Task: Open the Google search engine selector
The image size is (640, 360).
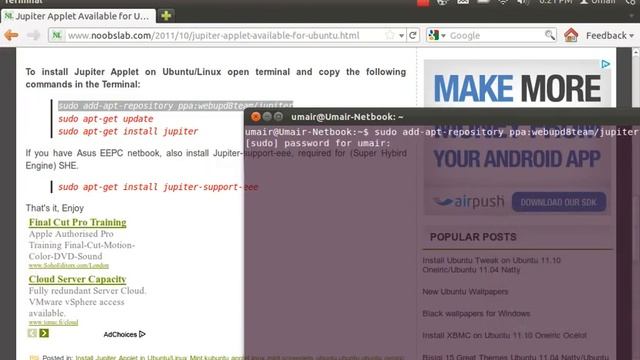Action: [436, 36]
